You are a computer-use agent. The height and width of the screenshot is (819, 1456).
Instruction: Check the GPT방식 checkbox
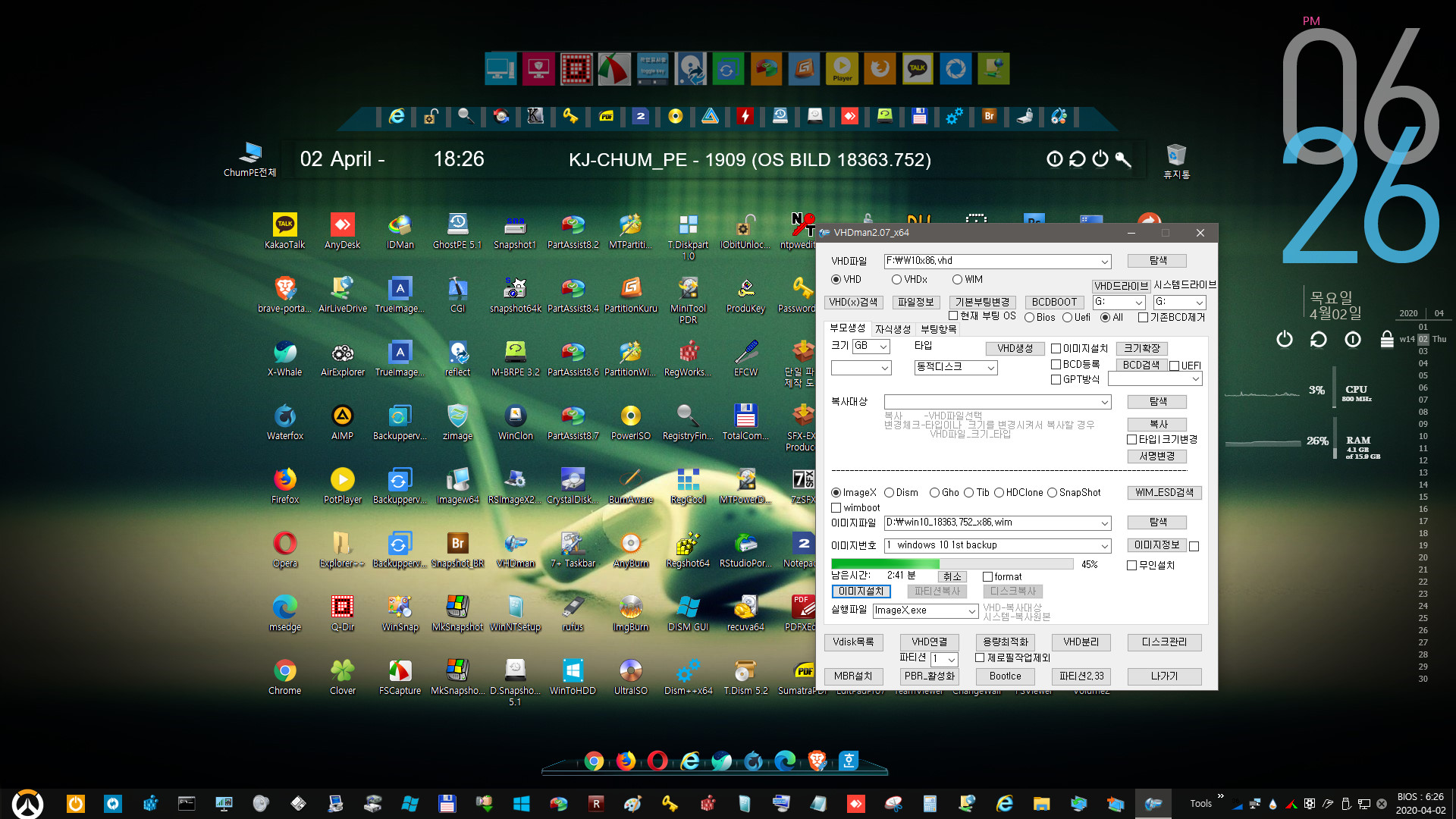tap(1056, 380)
